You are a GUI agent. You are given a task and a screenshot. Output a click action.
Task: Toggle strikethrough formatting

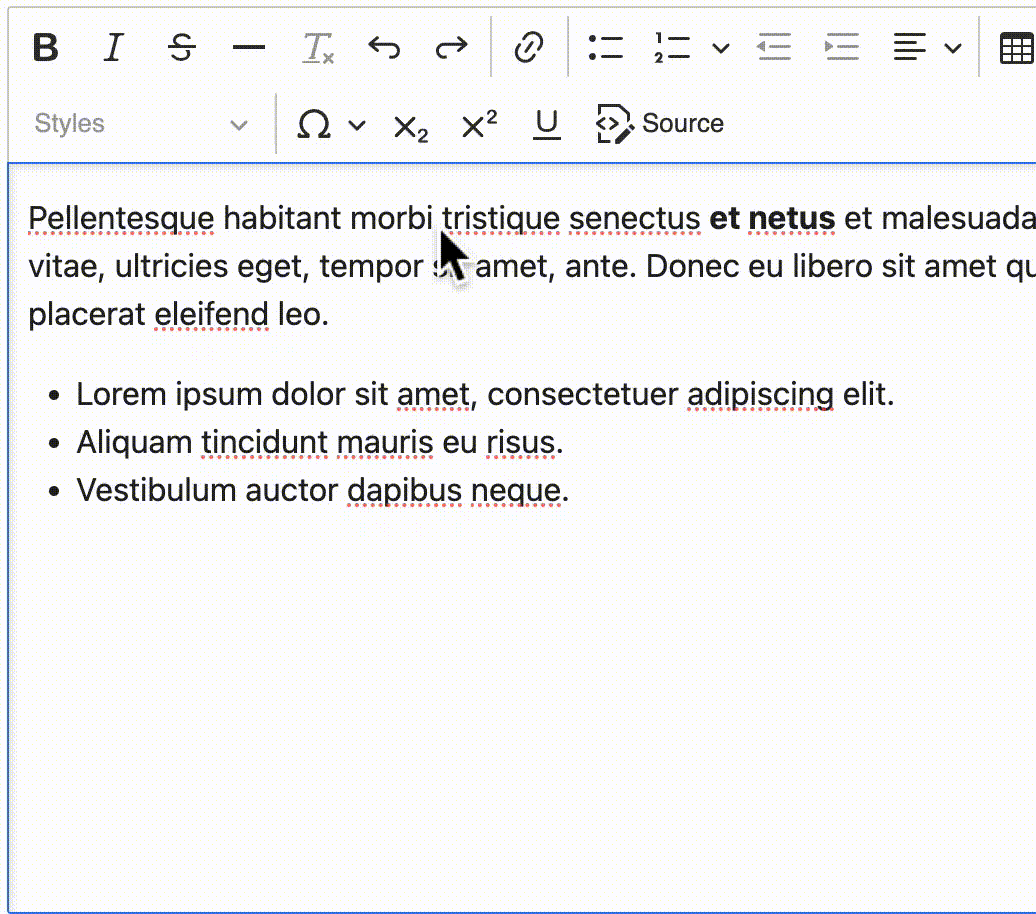coord(181,47)
